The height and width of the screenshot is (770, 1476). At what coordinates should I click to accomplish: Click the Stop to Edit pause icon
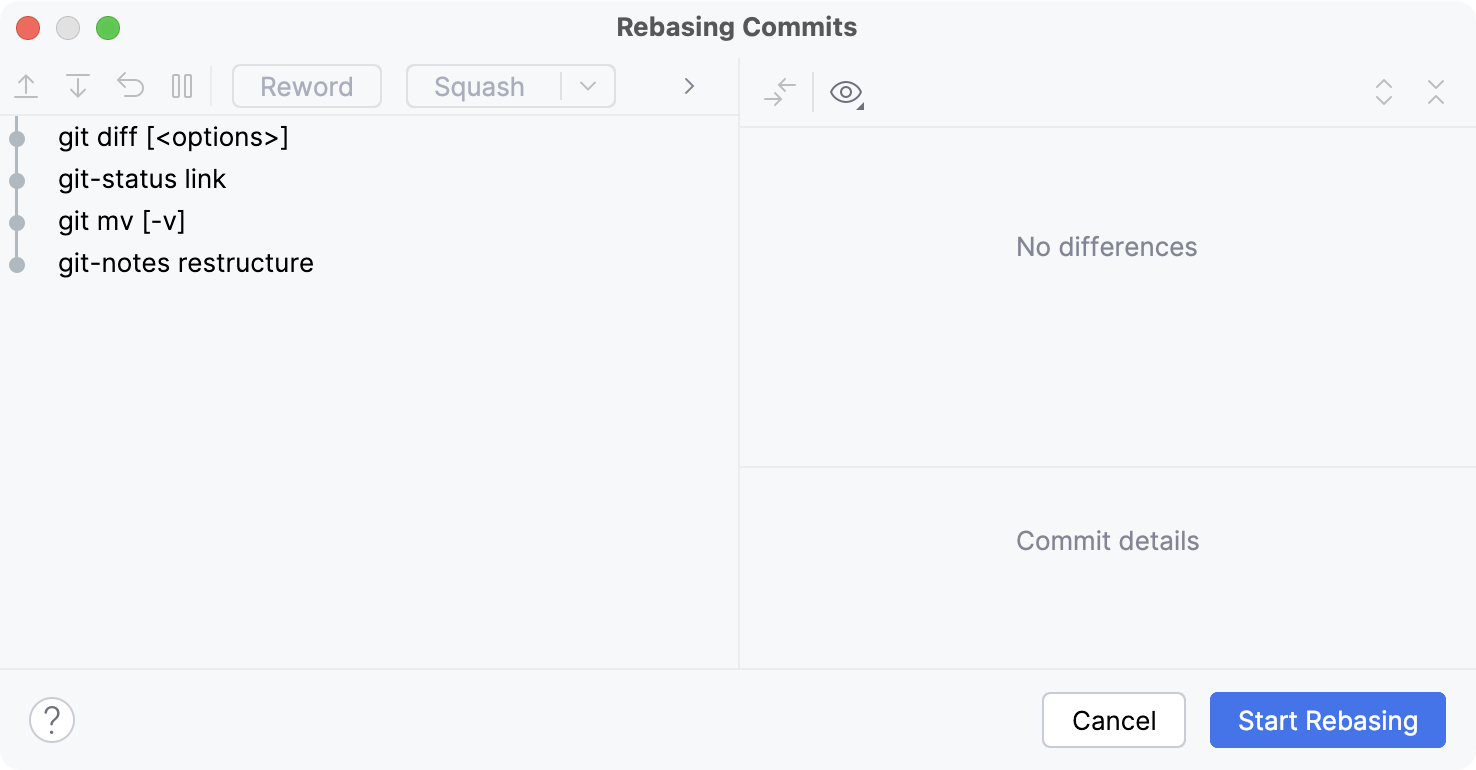[182, 86]
